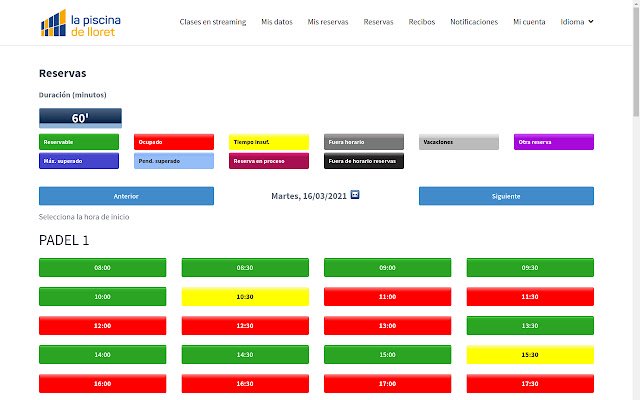Screen dimensions: 640x400
Task: Pick the 09:30 available slot
Action: pos(530,268)
